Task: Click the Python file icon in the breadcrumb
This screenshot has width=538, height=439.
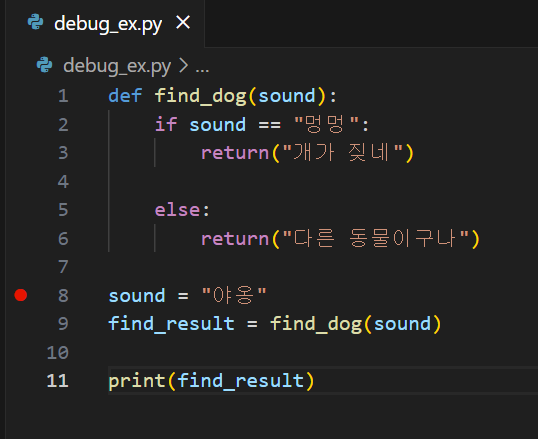Action: click(x=45, y=65)
